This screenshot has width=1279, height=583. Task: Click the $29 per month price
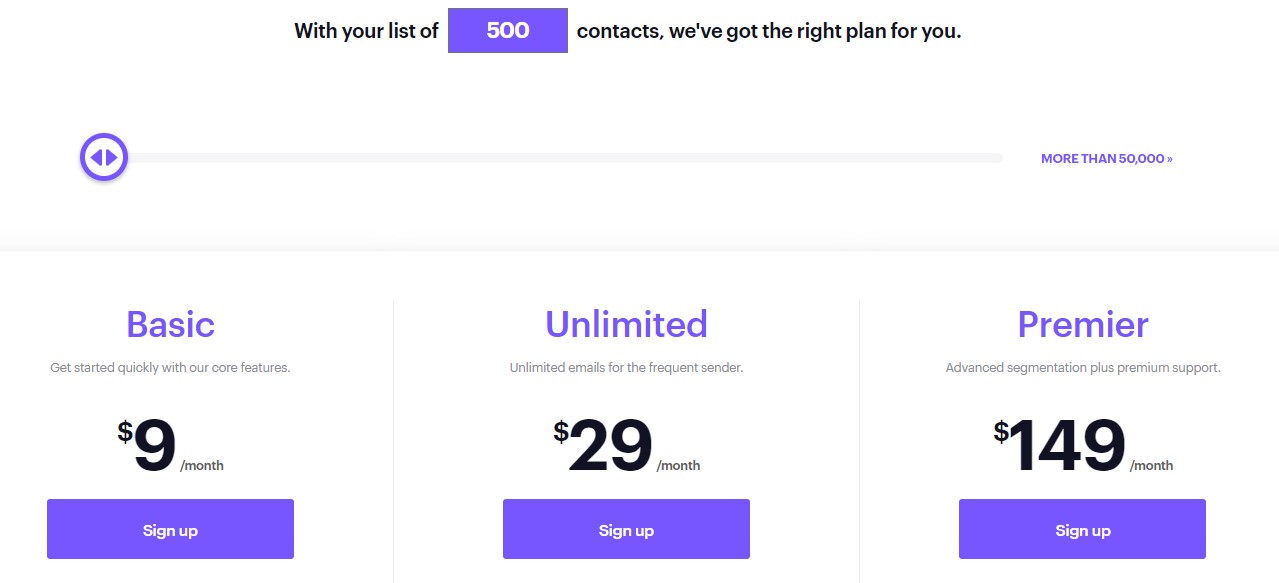[x=626, y=446]
